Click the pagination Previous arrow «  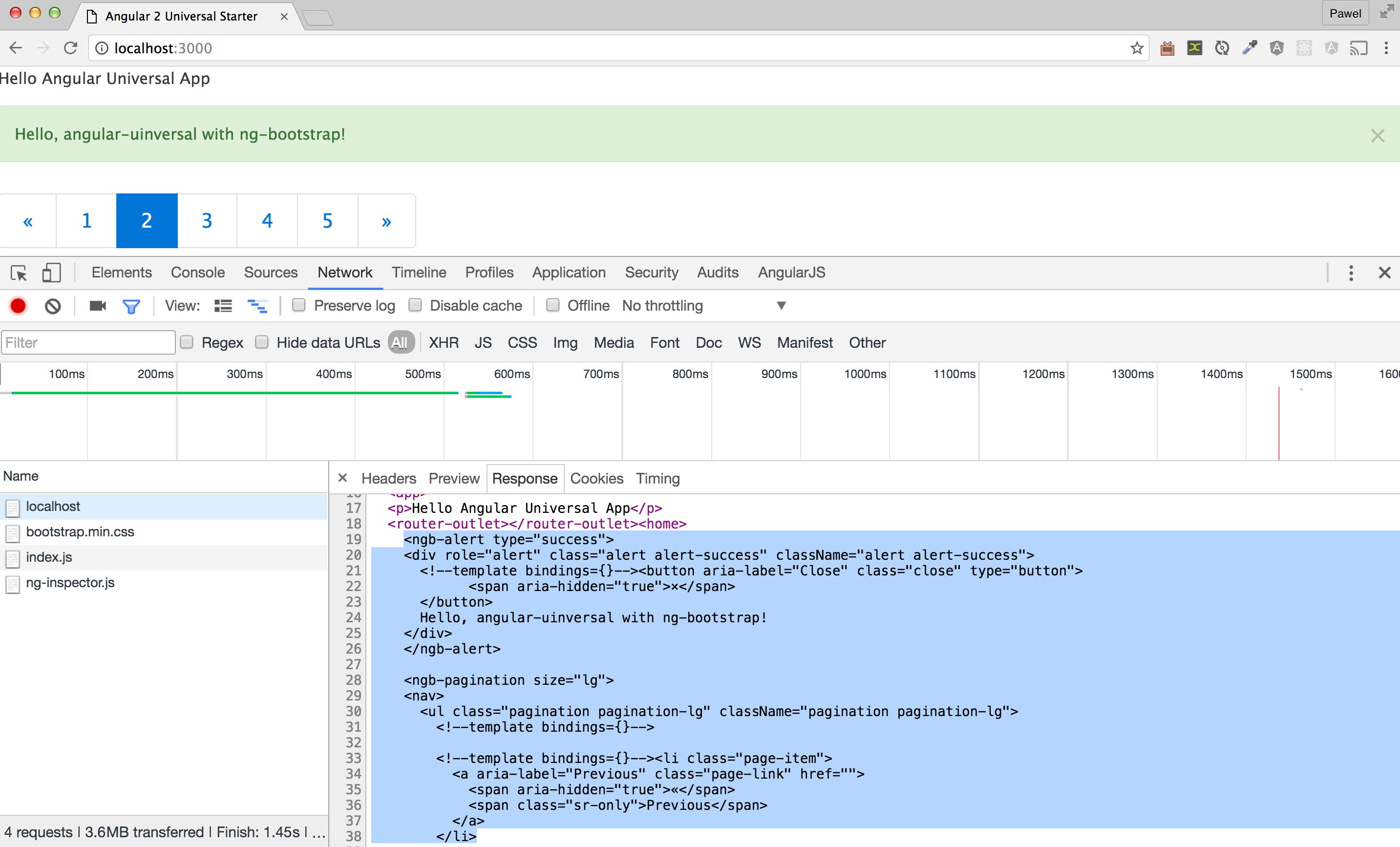click(28, 220)
